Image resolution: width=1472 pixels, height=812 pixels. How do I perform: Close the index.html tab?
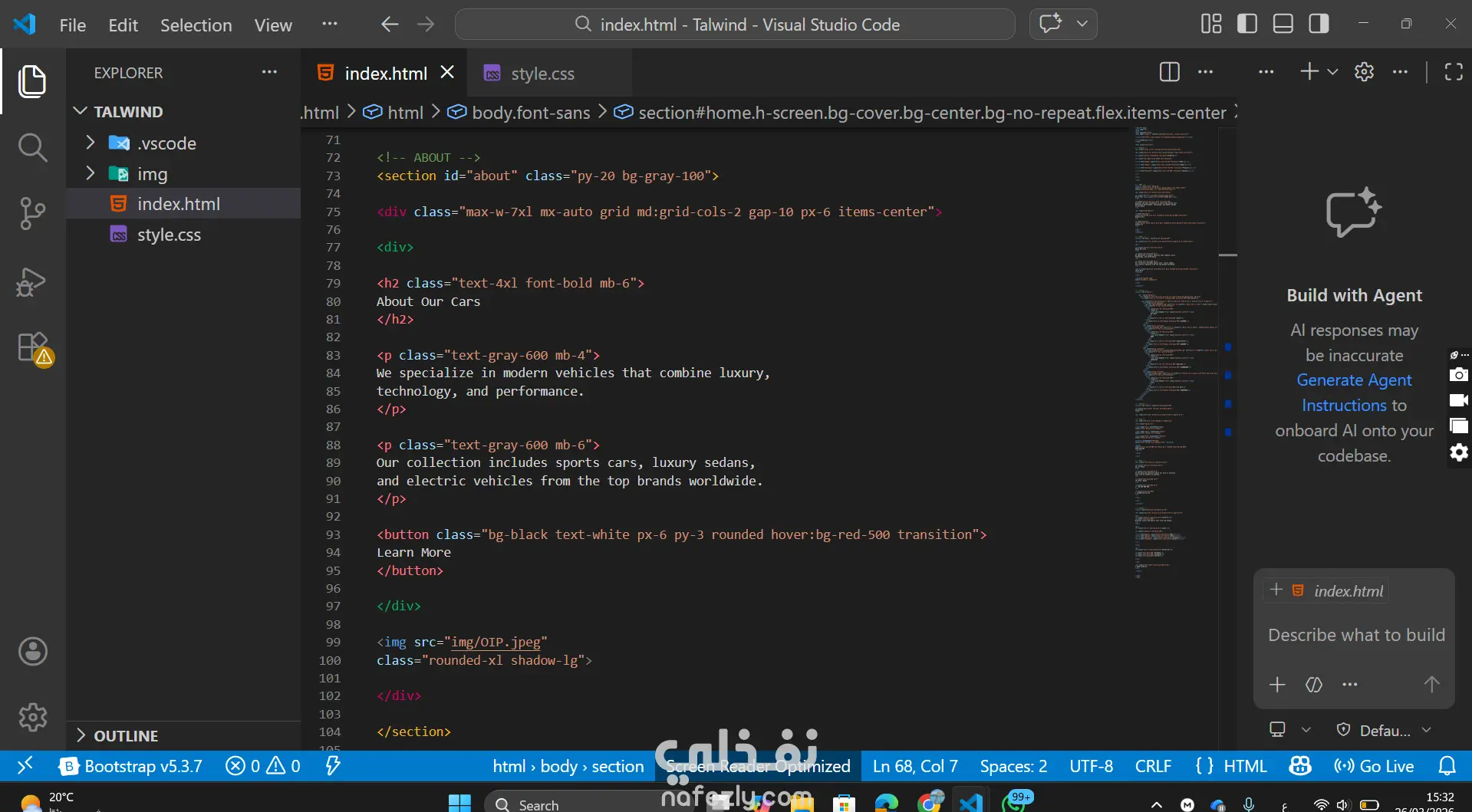[447, 72]
